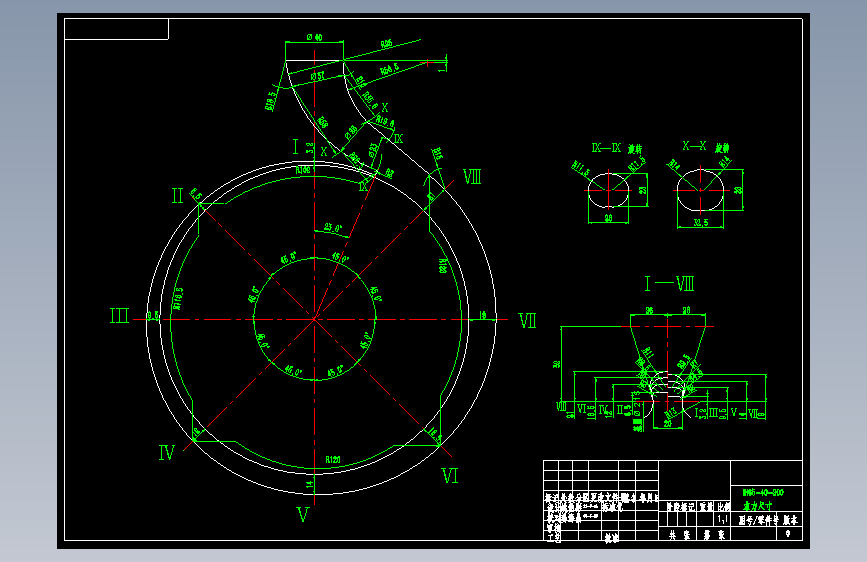Select the 23.0° angle dimension
Viewport: 867px width, 562px height.
coord(333,227)
